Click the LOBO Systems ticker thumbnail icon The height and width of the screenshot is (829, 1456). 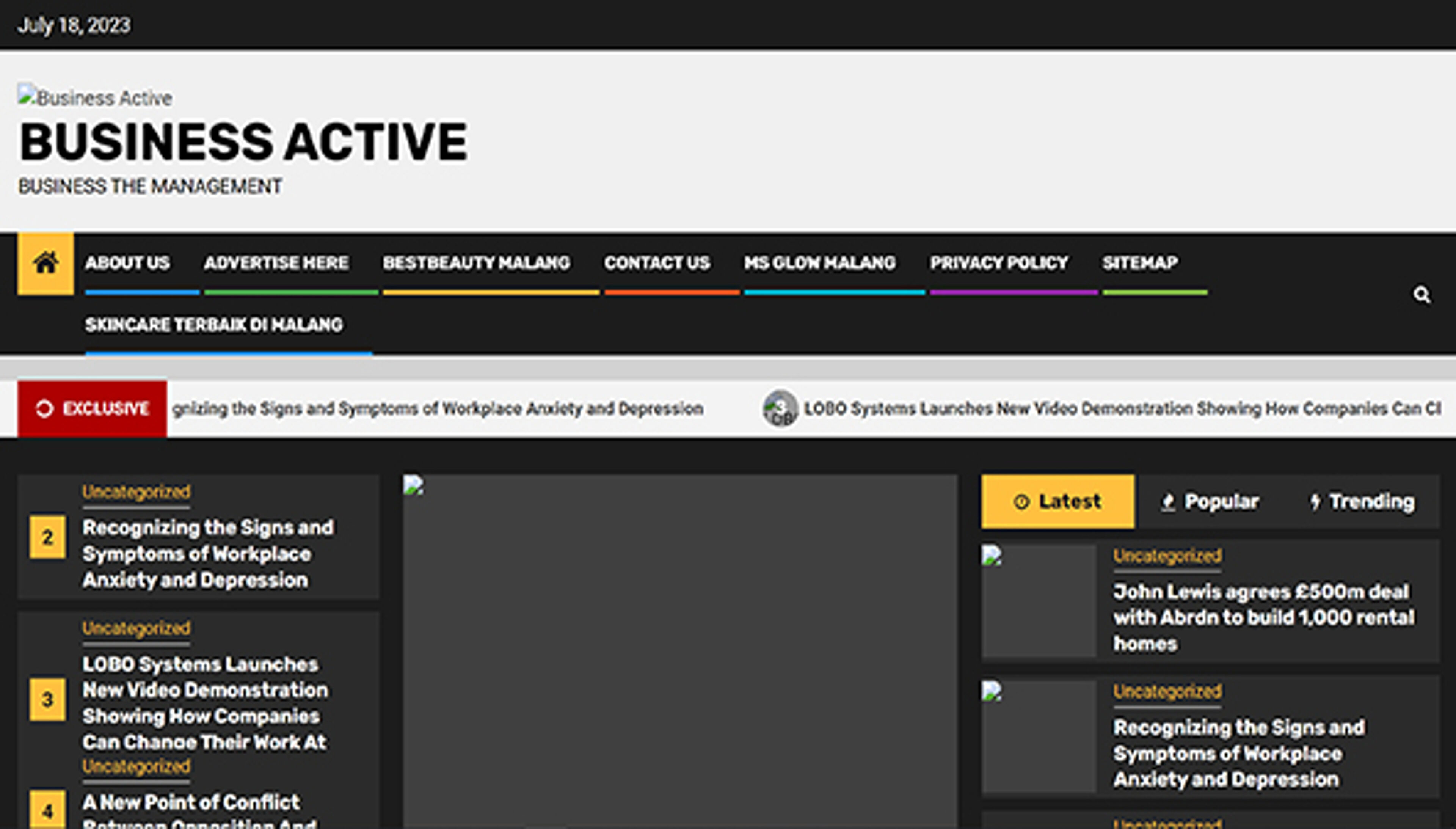coord(780,408)
